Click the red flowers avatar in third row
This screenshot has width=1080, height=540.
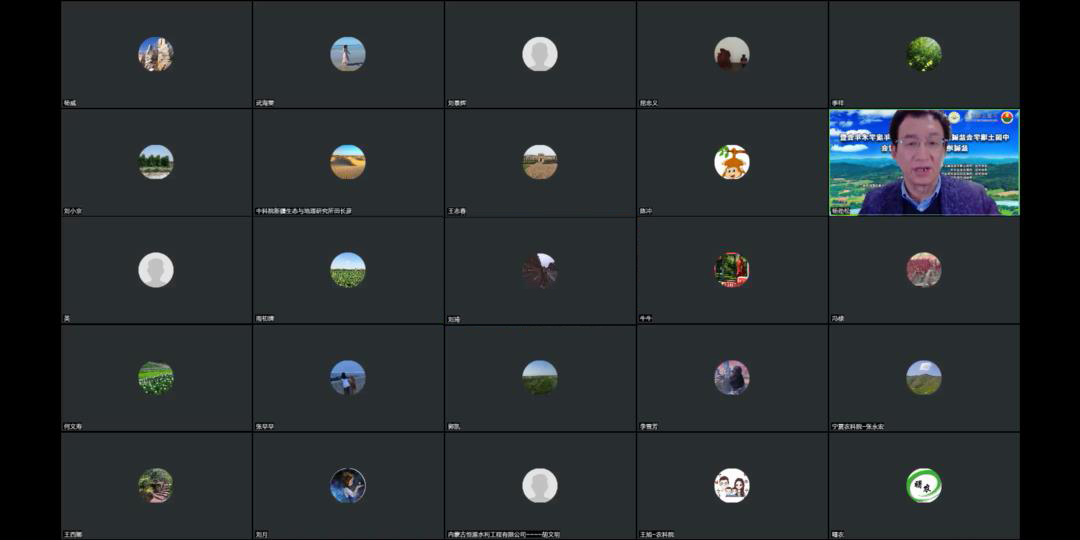tap(924, 270)
